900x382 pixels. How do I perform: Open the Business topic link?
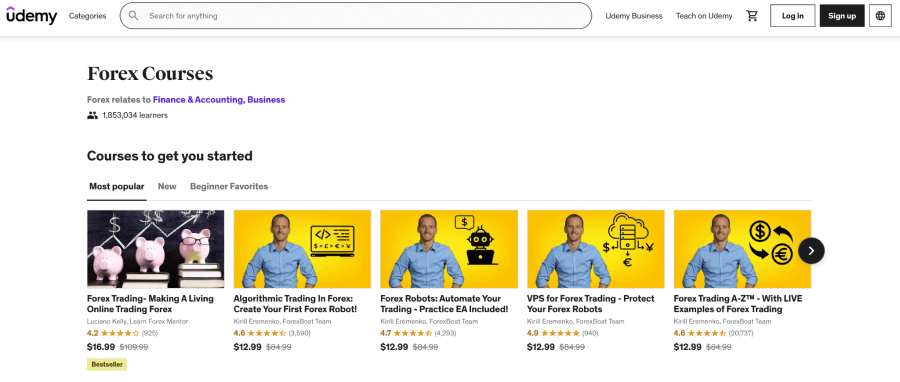(x=266, y=100)
